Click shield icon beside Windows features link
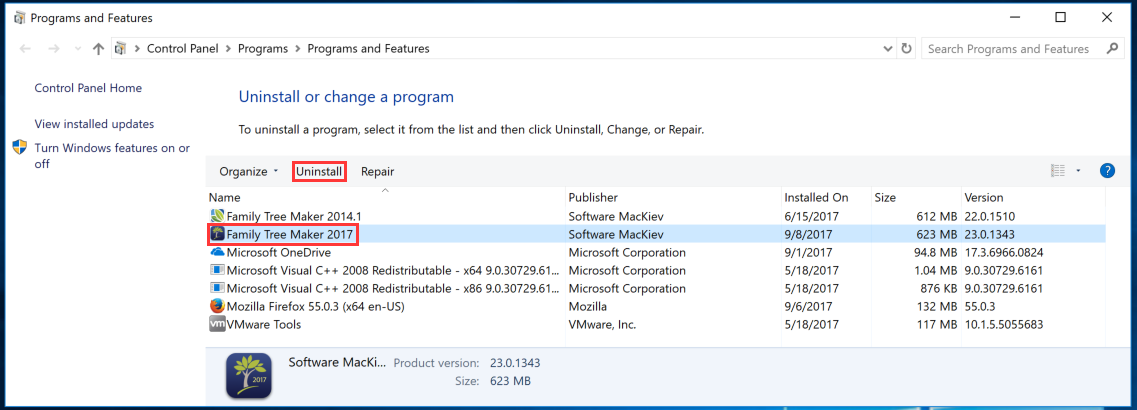Screen dimensions: 1137x410 click(20, 147)
